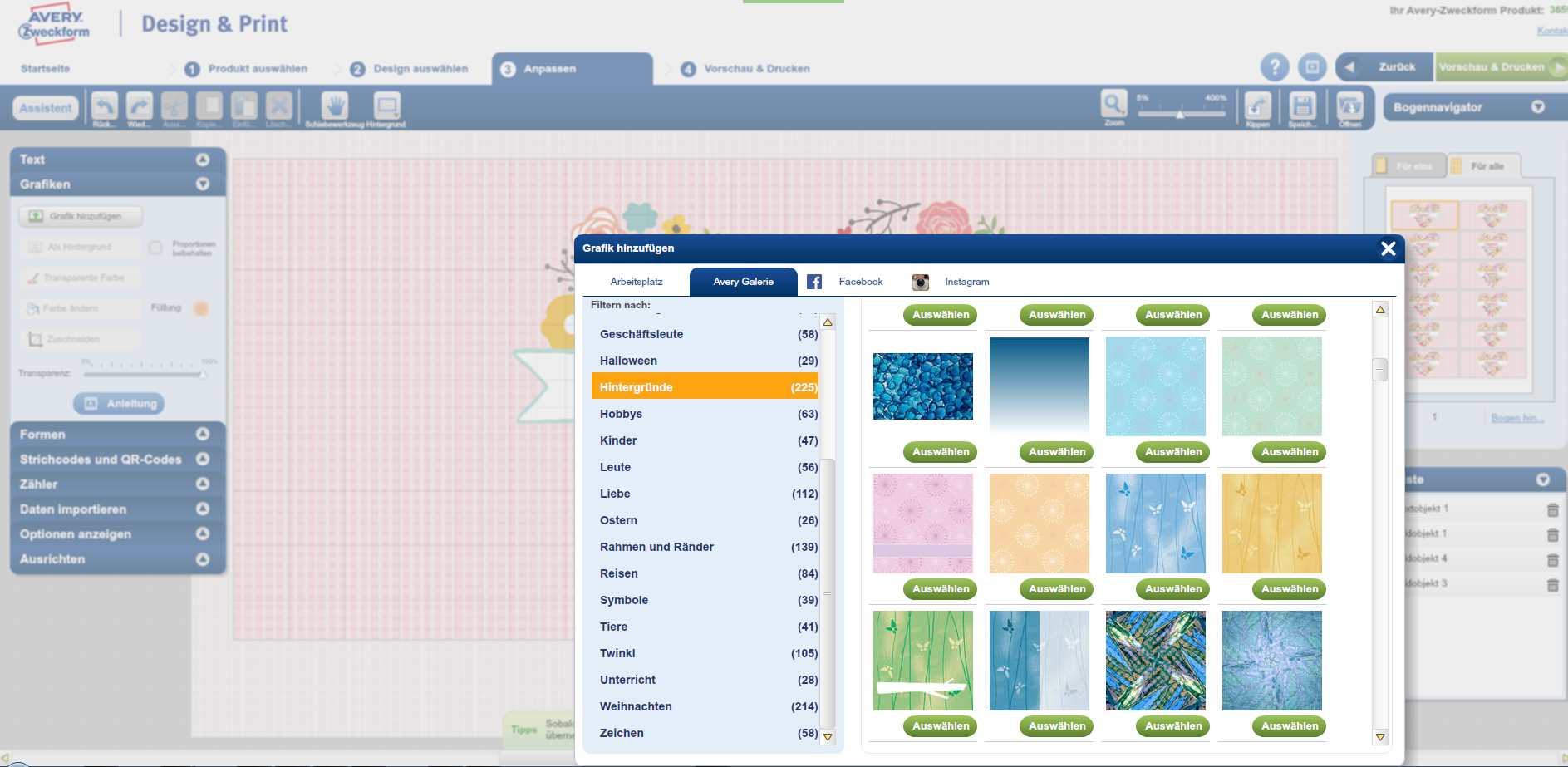Click the Speichern disk icon
1568x767 pixels.
1301,106
